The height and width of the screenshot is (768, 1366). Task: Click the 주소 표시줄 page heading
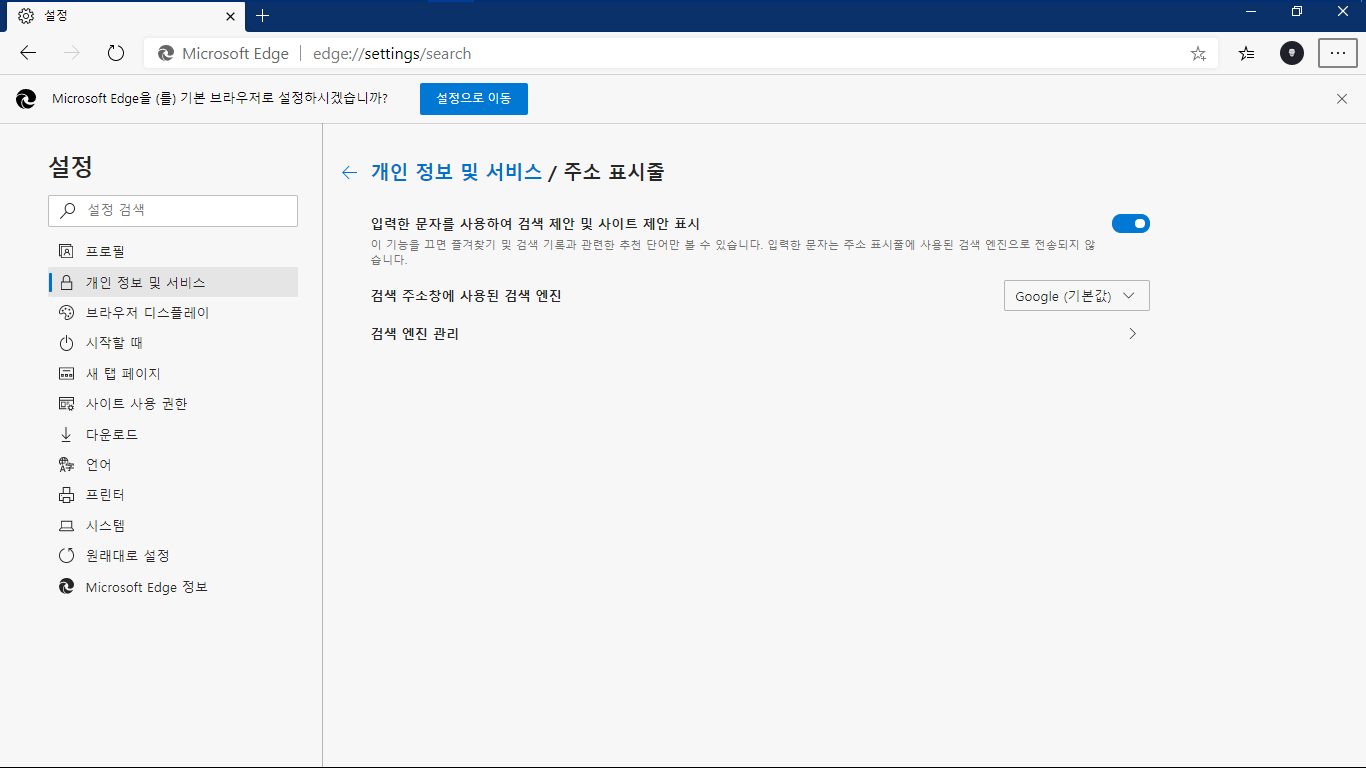(x=614, y=172)
